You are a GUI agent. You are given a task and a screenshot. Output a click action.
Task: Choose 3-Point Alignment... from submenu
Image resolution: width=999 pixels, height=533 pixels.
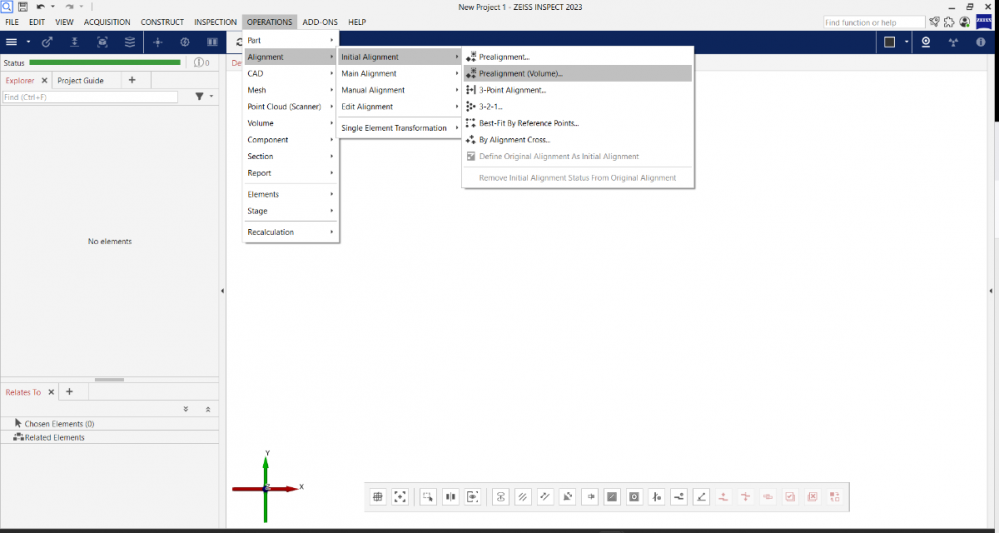tap(578, 90)
